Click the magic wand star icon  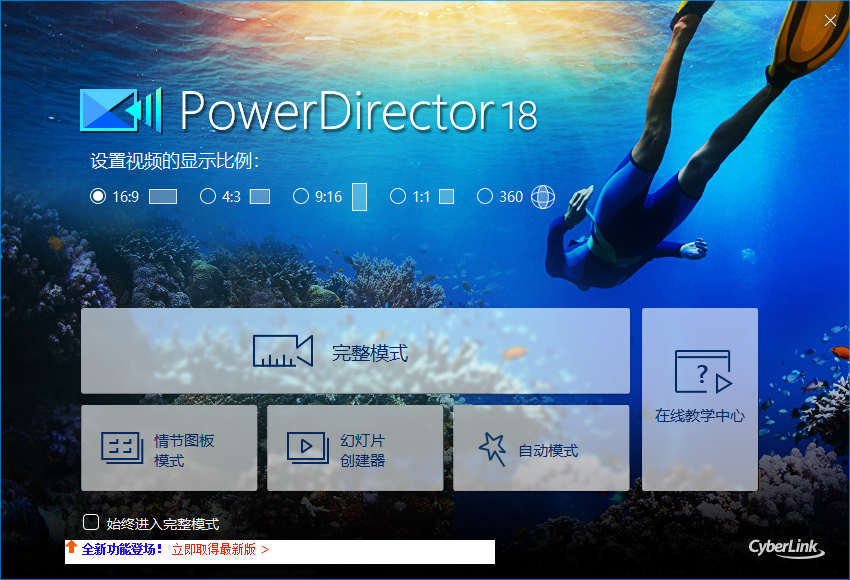coord(493,449)
